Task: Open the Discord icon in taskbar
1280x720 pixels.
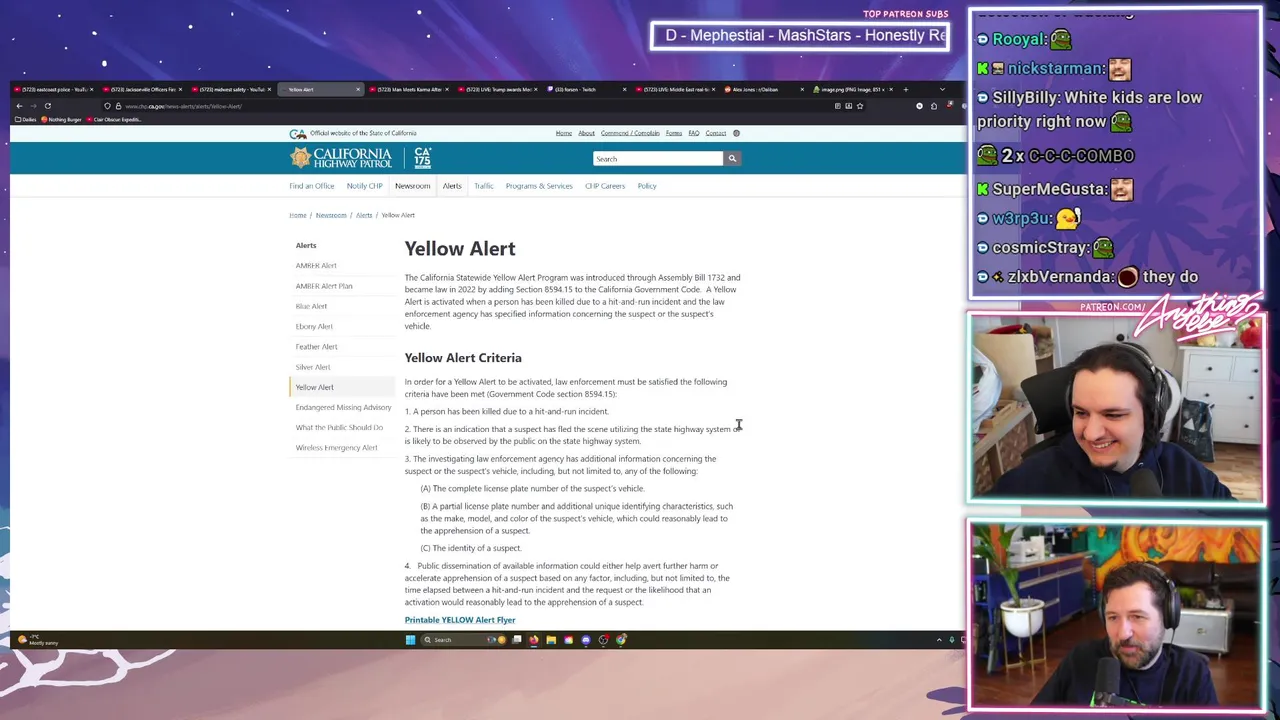Action: [586, 640]
